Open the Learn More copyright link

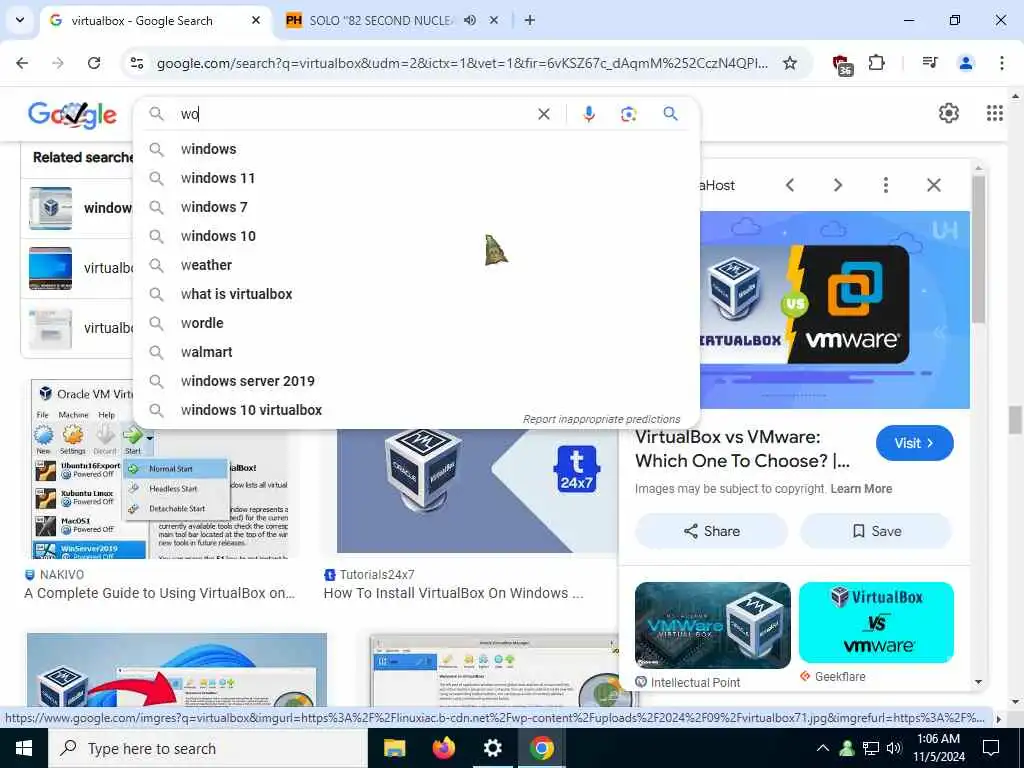pyautogui.click(x=861, y=488)
